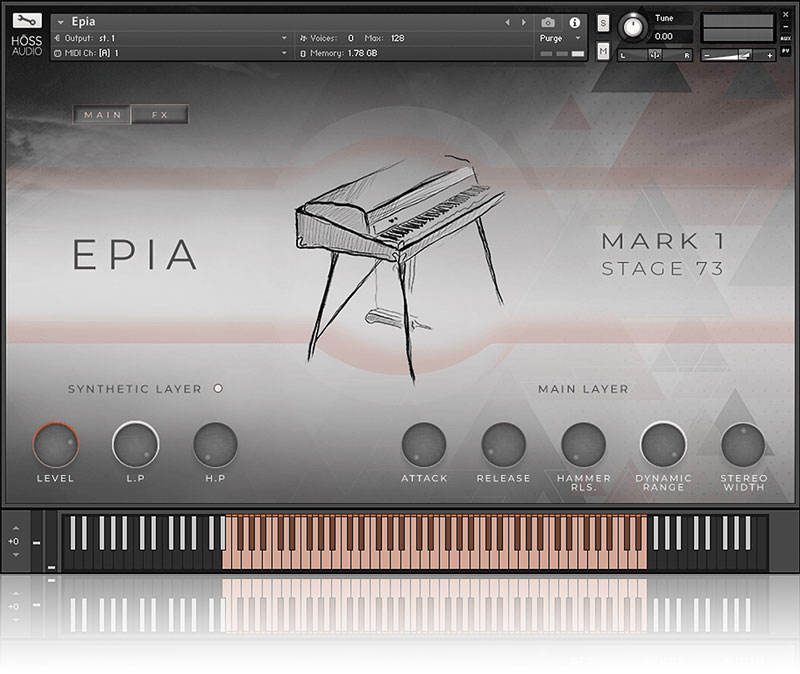
Task: Go to the previous instrument arrow
Action: [x=507, y=22]
